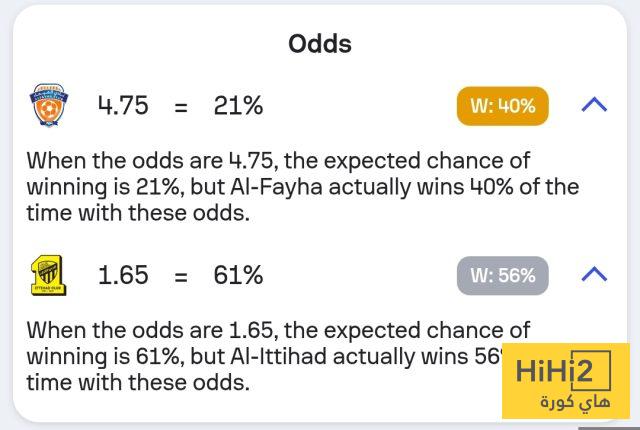Click the 1.65 odds value
This screenshot has width=640, height=430.
(124, 275)
